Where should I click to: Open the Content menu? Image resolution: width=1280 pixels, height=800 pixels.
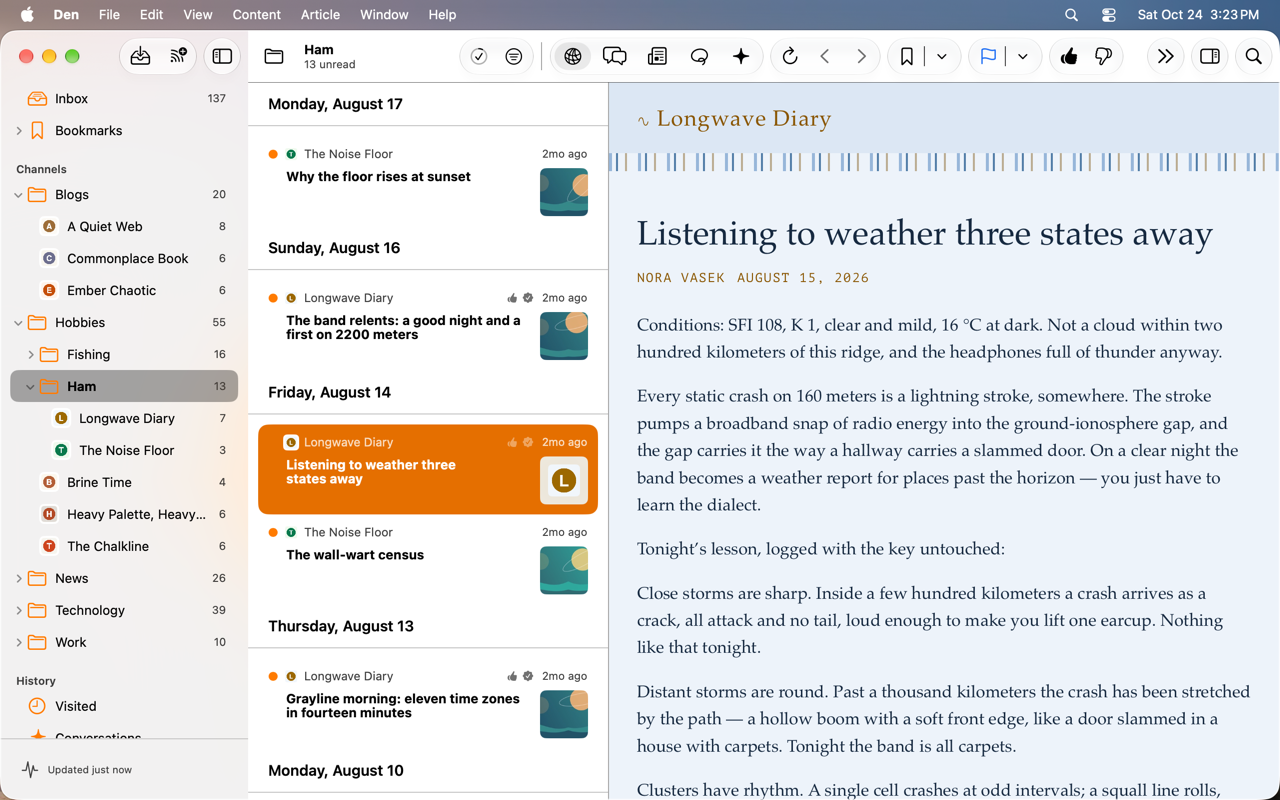click(256, 15)
